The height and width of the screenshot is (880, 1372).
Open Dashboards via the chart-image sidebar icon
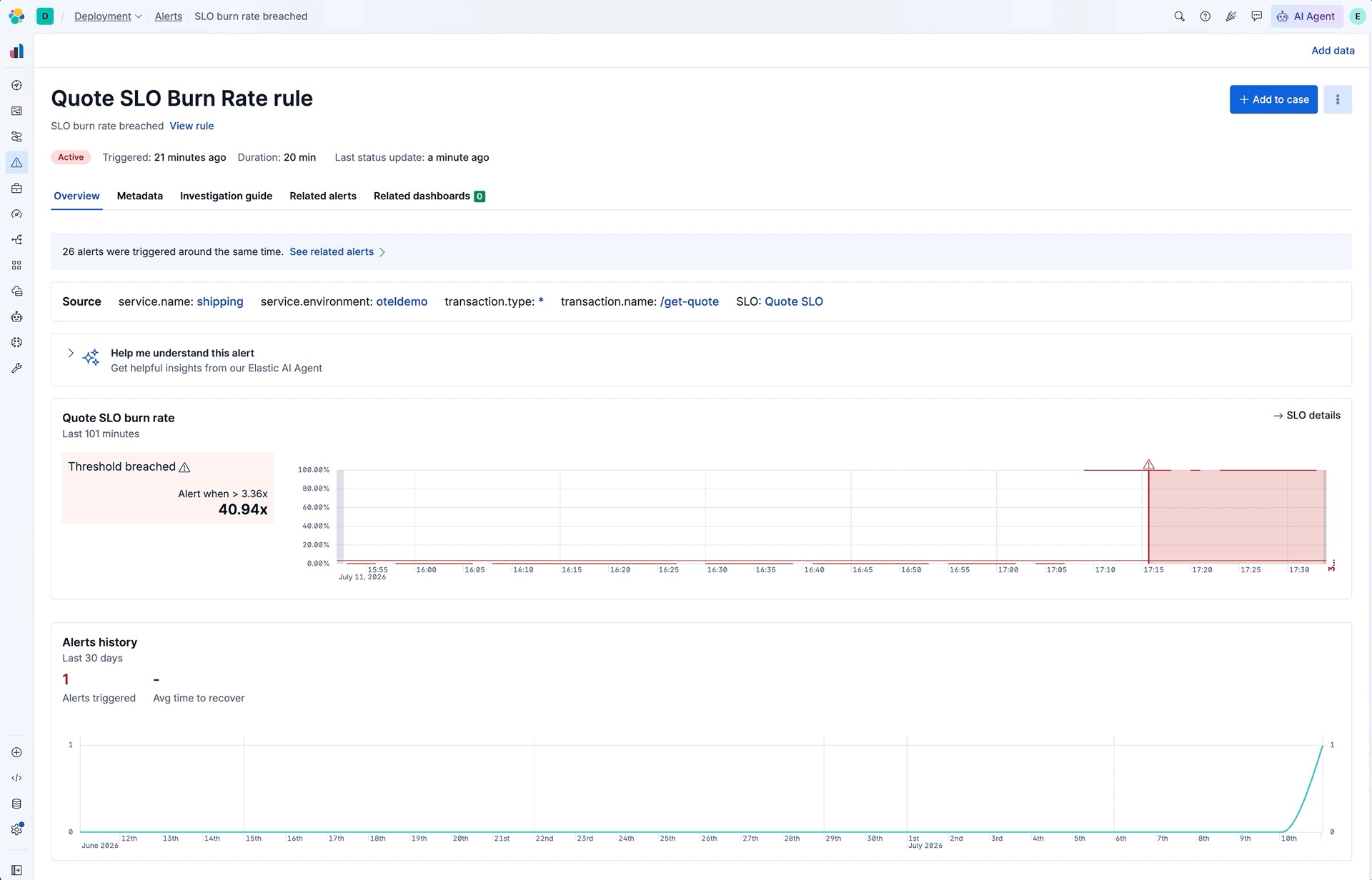[16, 111]
